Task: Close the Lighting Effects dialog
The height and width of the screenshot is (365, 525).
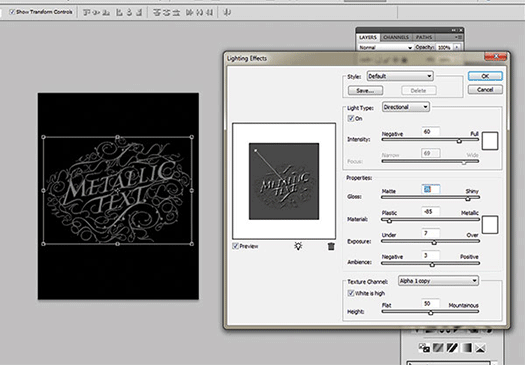Action: [496, 57]
